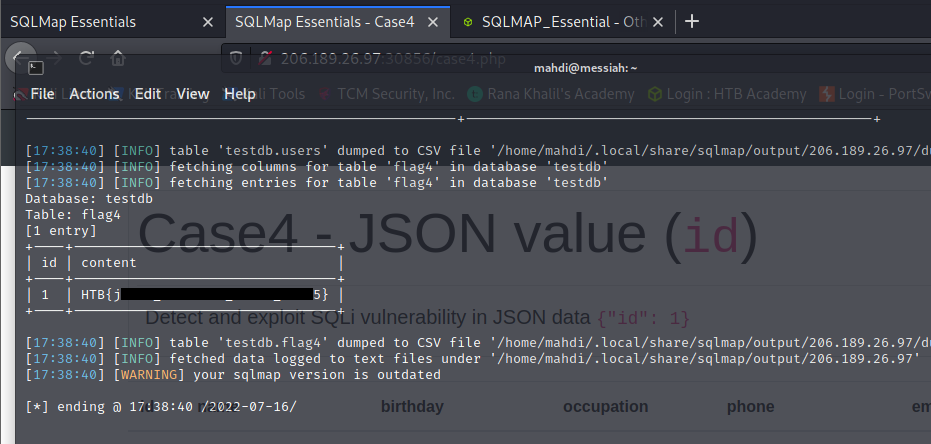Click the terminal title mahdi@messiah: ~
Image resolution: width=931 pixels, height=444 pixels.
(x=585, y=68)
